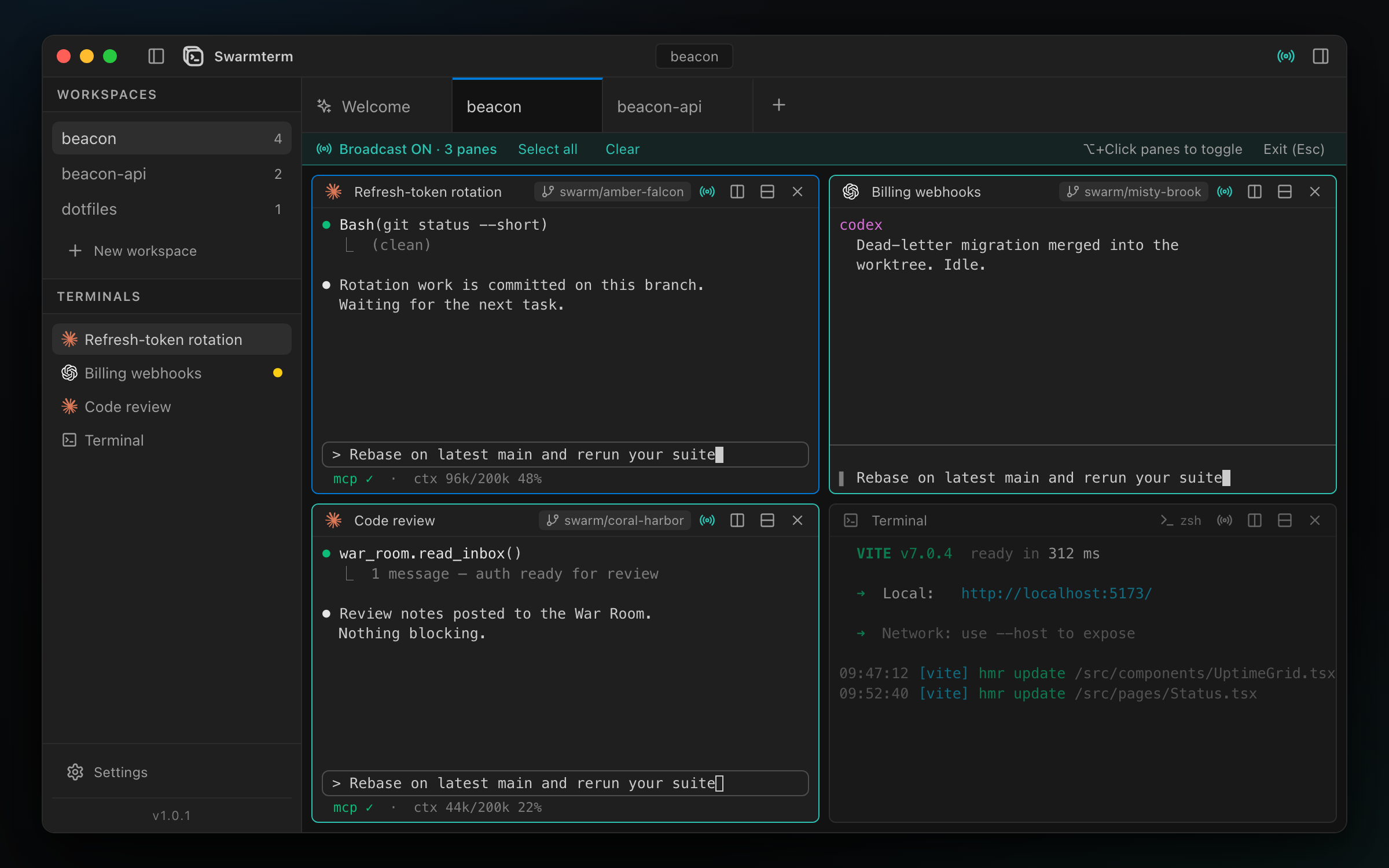Image resolution: width=1389 pixels, height=868 pixels.
Task: Toggle broadcast for Code review pane
Action: click(x=707, y=520)
